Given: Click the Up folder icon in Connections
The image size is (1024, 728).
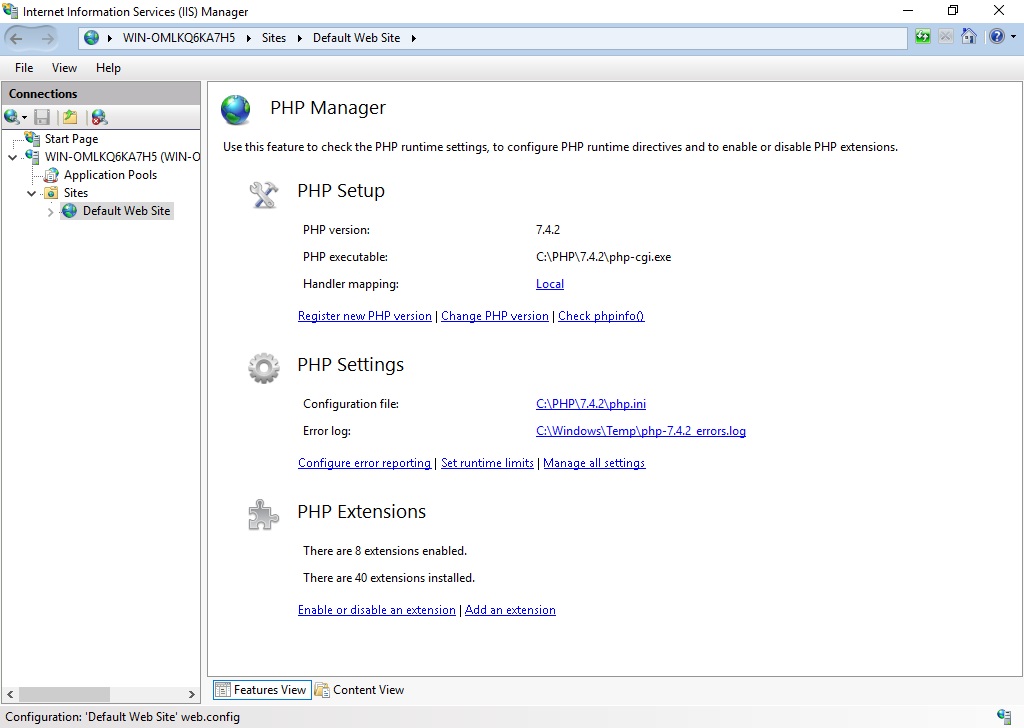Looking at the screenshot, I should [70, 117].
